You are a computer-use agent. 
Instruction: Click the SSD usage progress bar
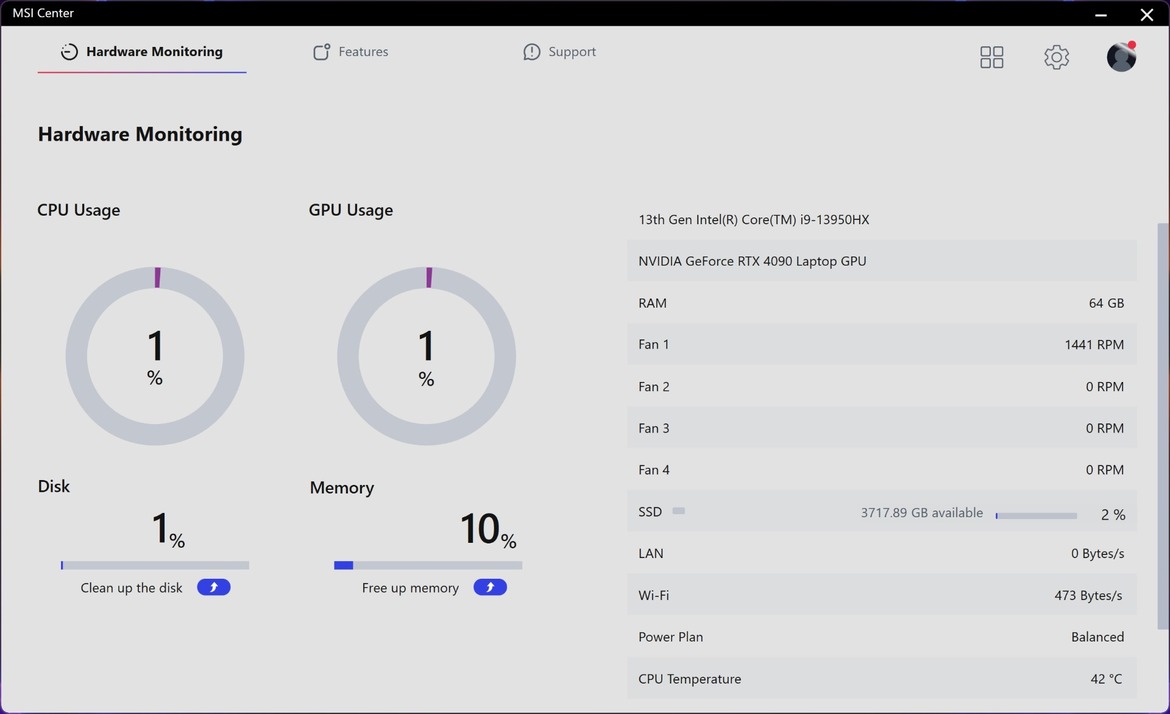point(1036,516)
